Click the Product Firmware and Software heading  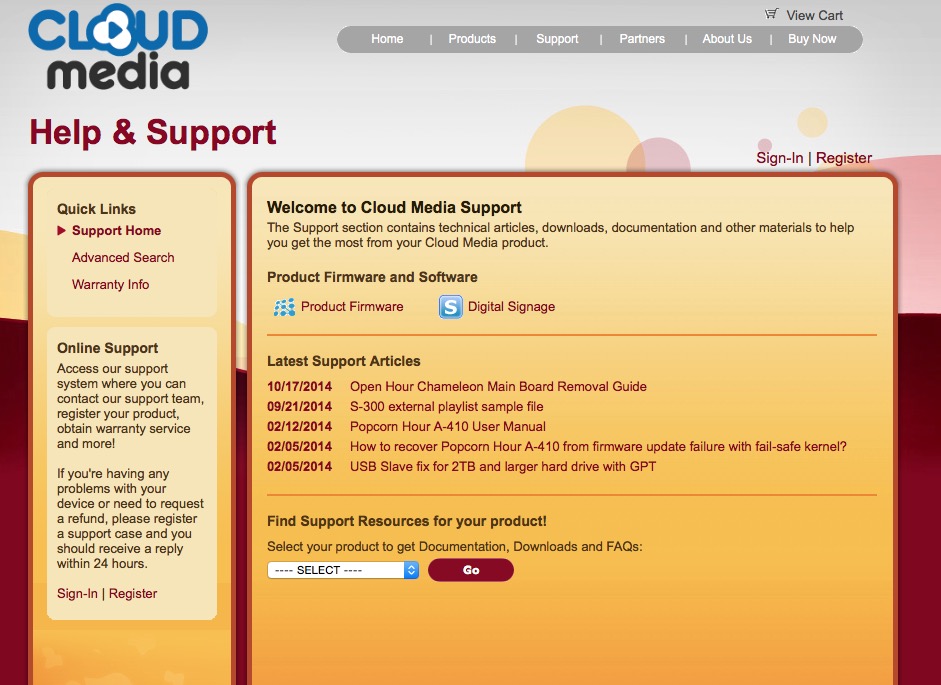coord(372,277)
